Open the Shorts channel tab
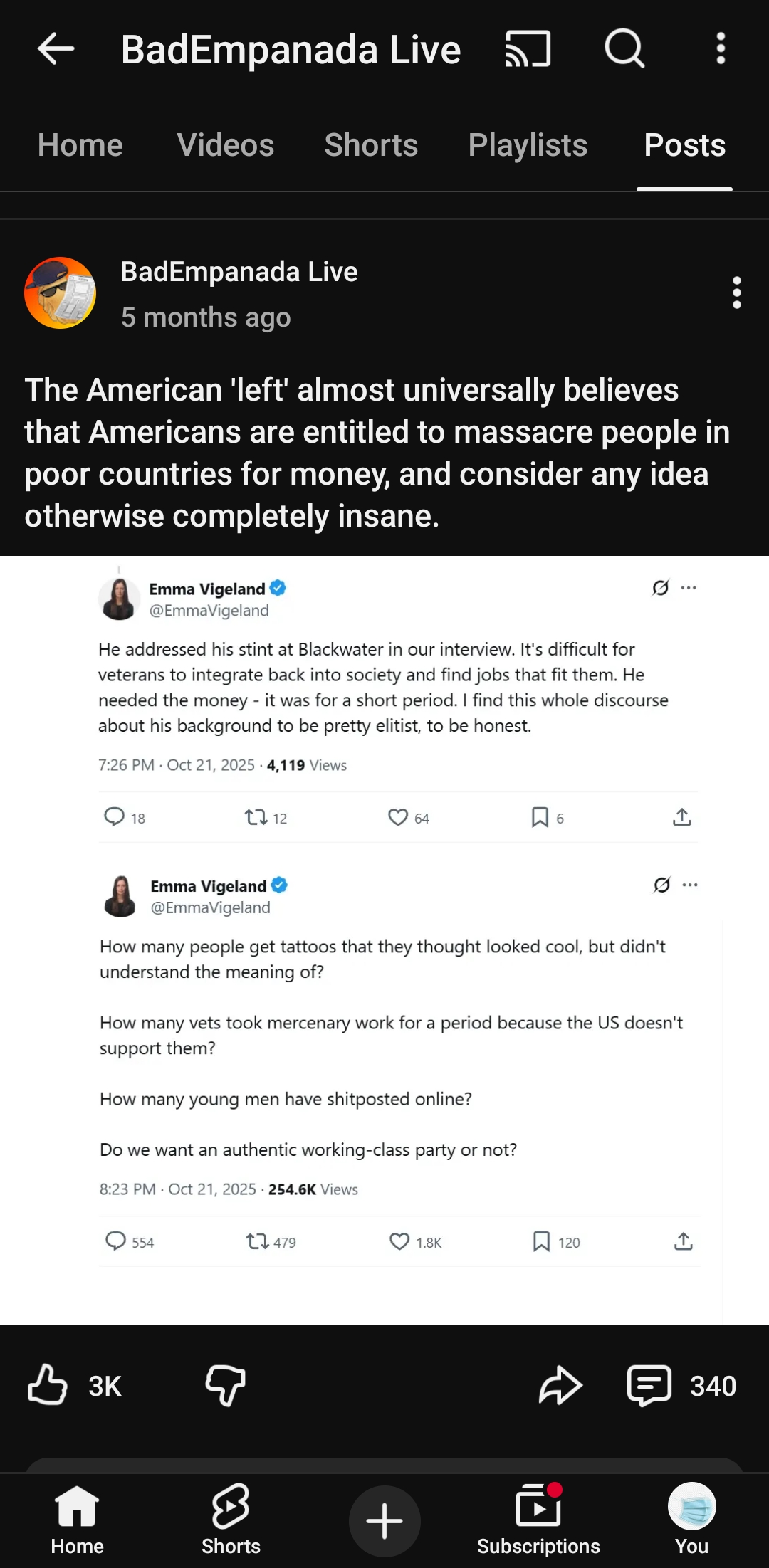Viewport: 769px width, 1568px height. (371, 146)
